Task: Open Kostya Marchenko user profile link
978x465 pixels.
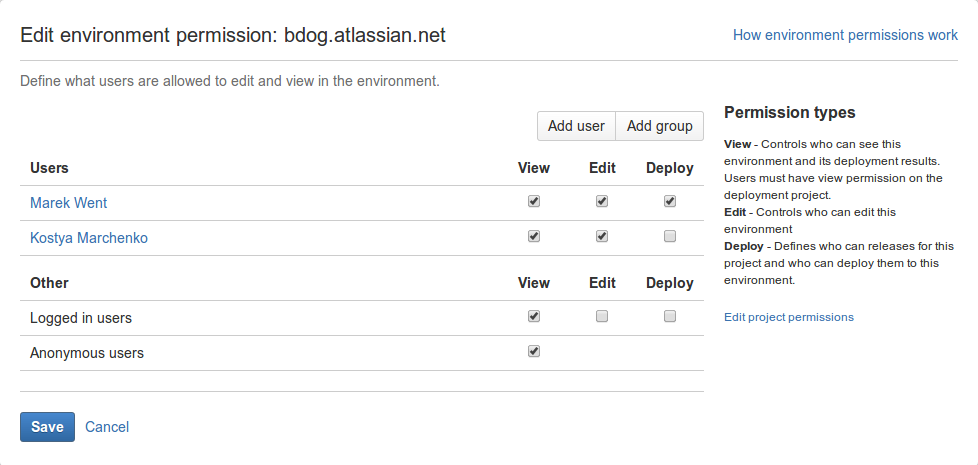Action: [89, 237]
